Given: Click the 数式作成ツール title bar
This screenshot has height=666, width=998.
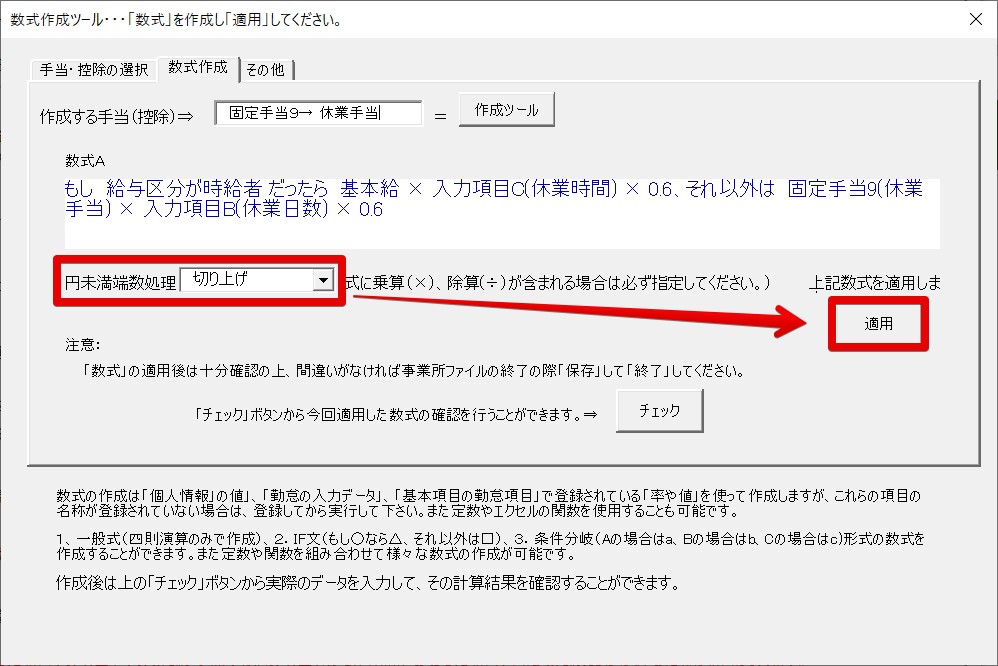Looking at the screenshot, I should [x=400, y=19].
